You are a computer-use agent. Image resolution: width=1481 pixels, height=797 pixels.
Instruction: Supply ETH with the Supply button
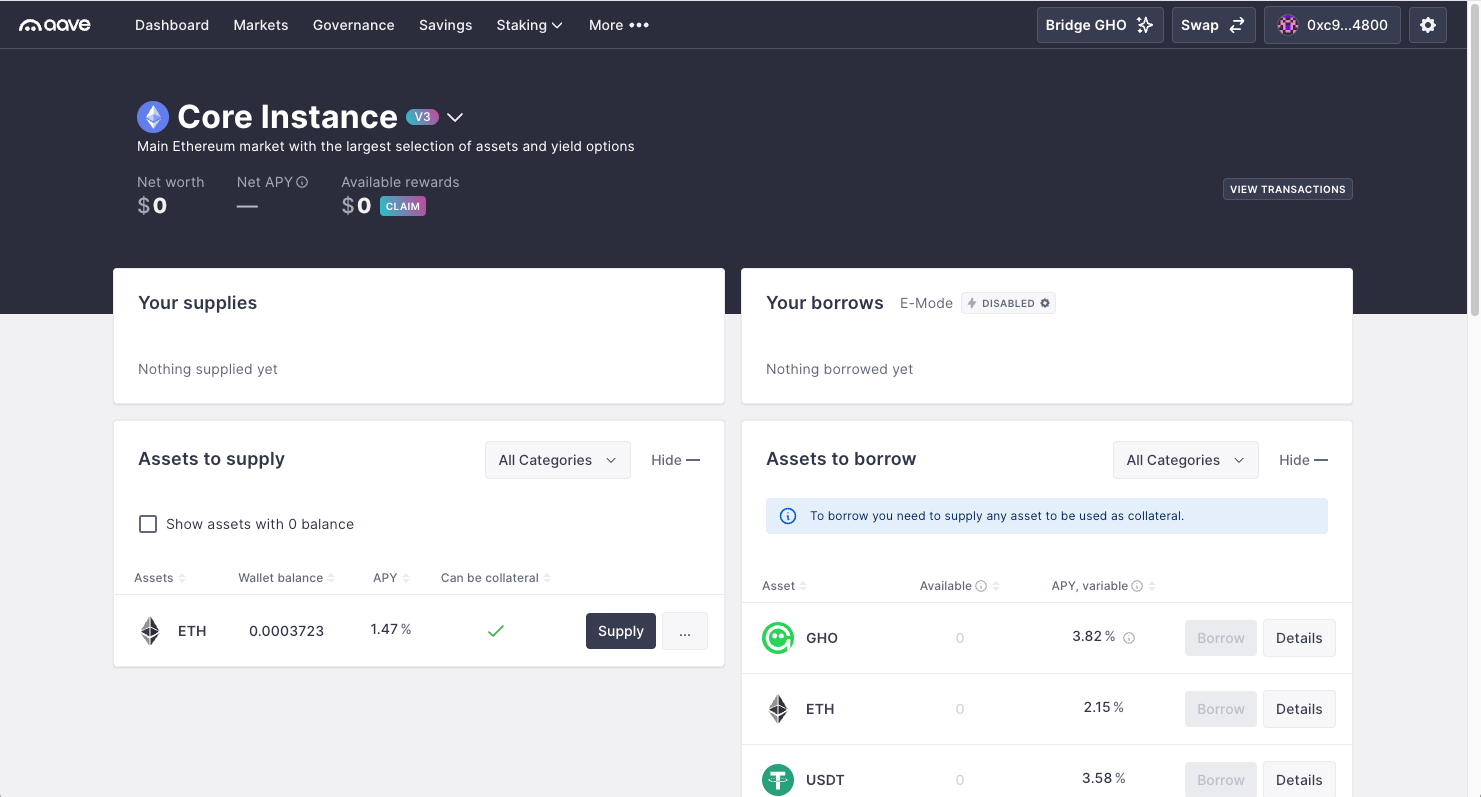point(621,631)
